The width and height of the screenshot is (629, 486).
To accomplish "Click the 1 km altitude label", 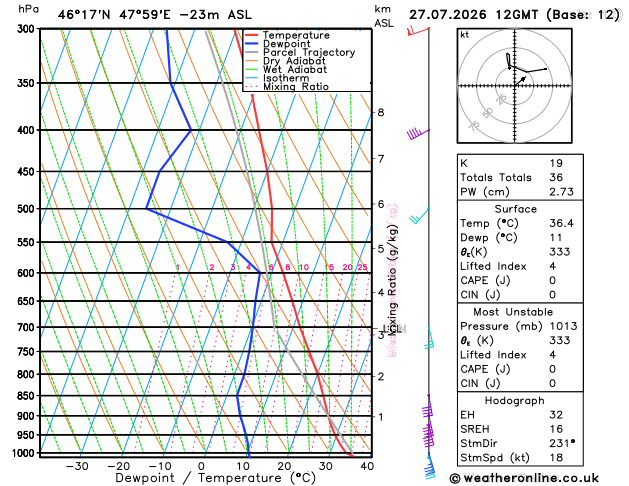I will pos(381,417).
